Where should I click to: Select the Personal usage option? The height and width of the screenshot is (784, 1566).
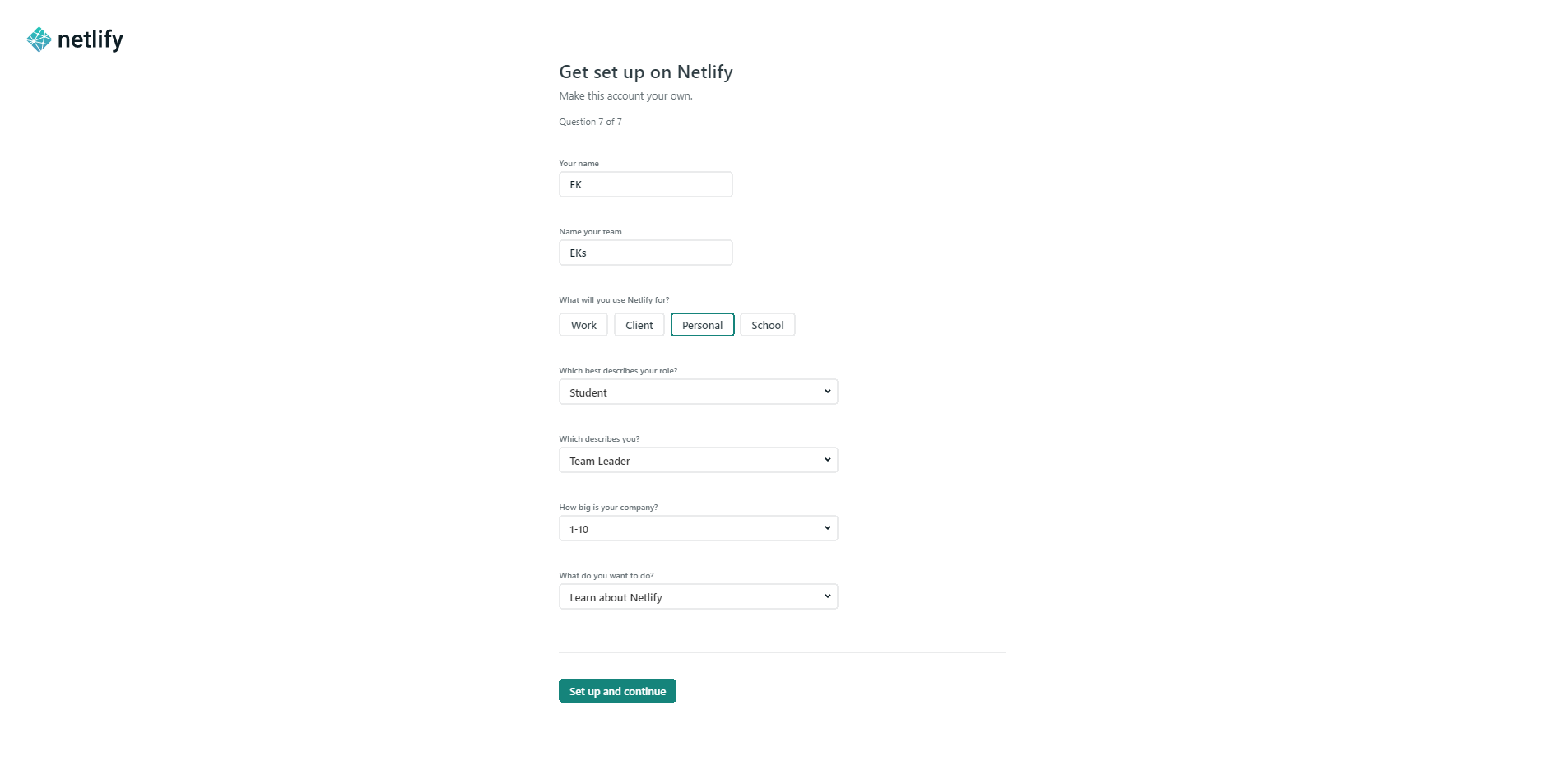coord(702,325)
